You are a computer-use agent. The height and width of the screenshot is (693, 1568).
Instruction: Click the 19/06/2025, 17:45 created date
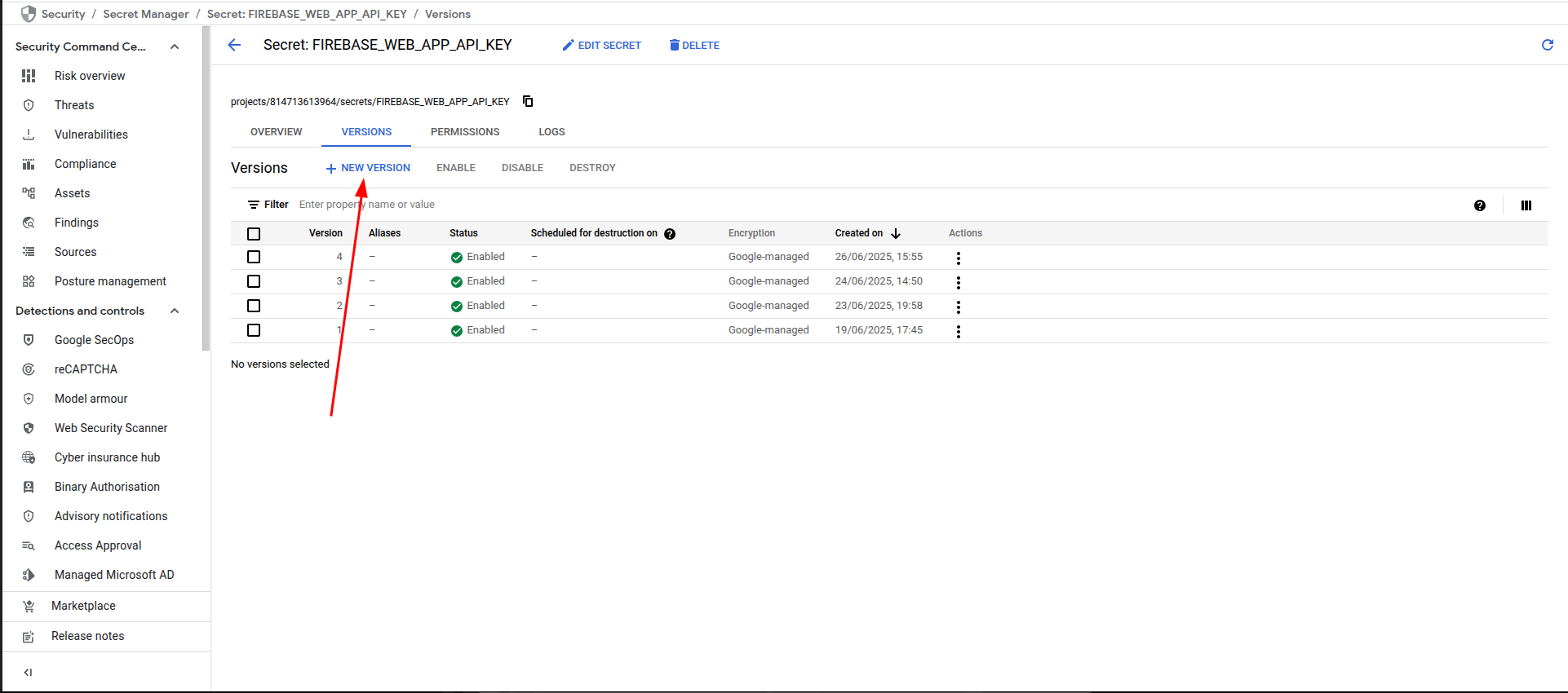point(879,330)
